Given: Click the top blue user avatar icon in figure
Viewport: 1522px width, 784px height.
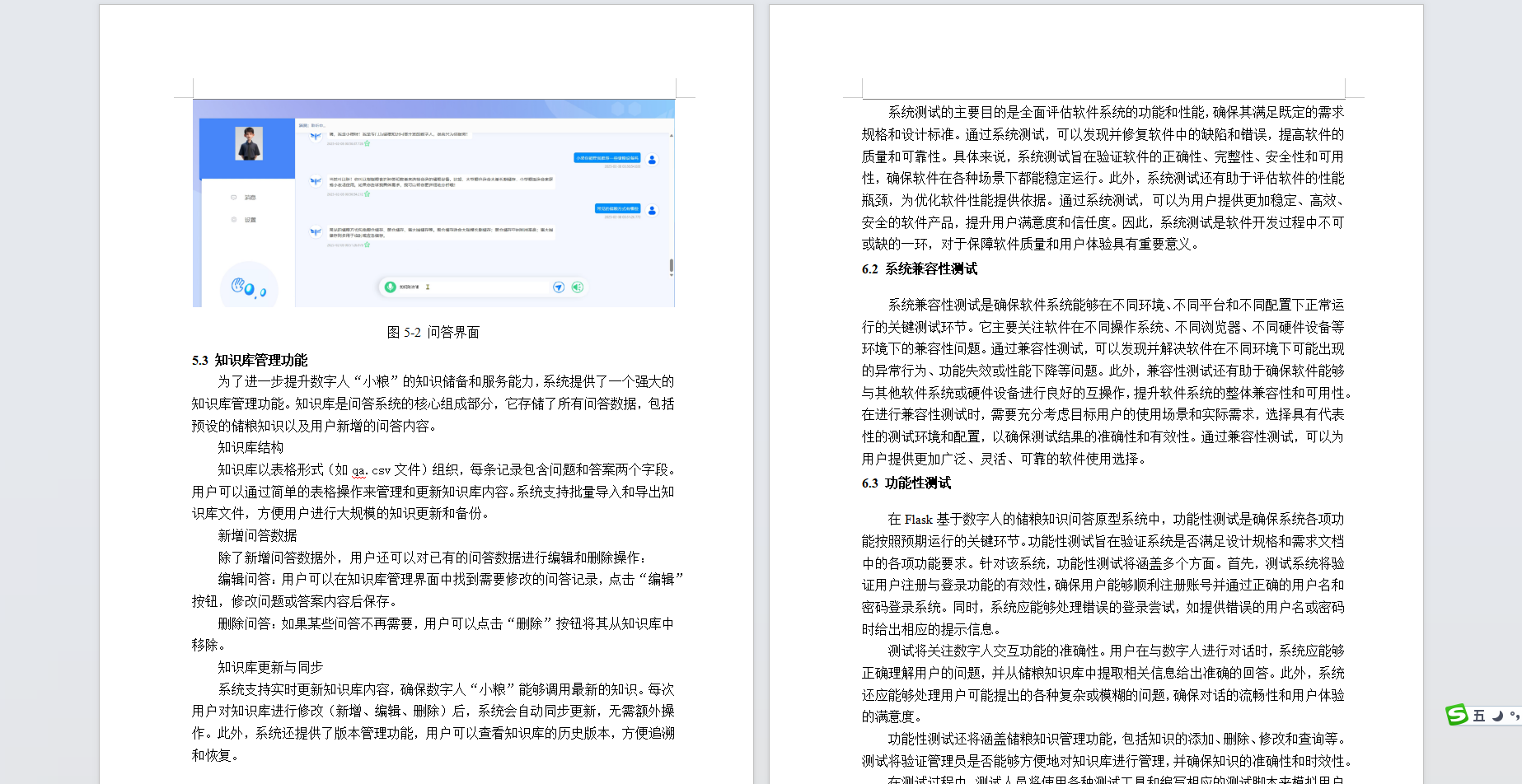Looking at the screenshot, I should pyautogui.click(x=652, y=159).
